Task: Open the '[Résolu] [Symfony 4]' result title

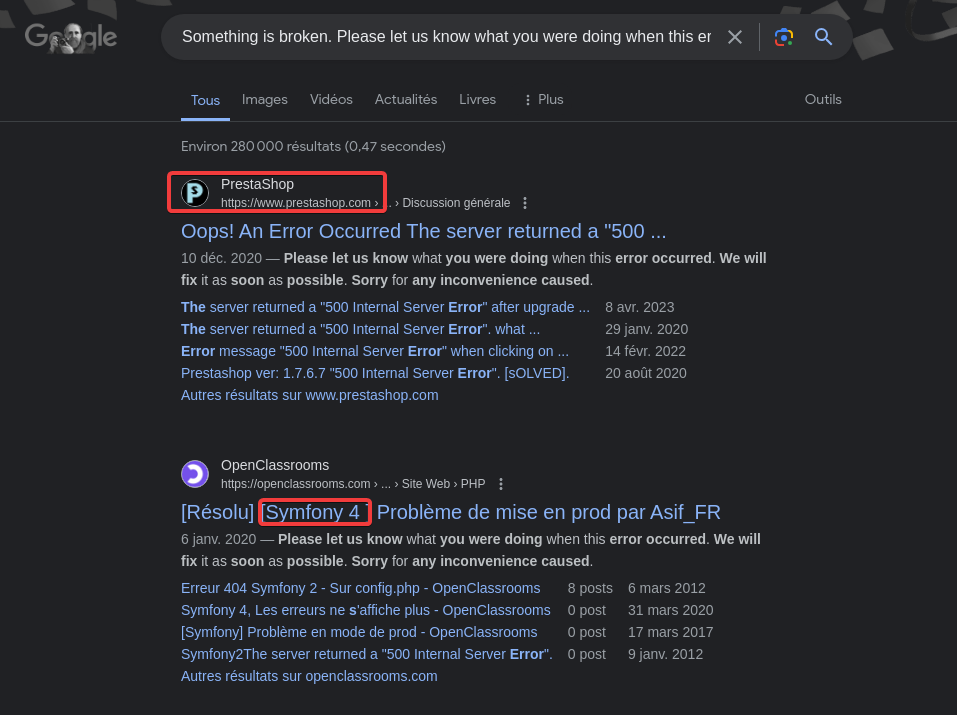Action: pos(450,512)
